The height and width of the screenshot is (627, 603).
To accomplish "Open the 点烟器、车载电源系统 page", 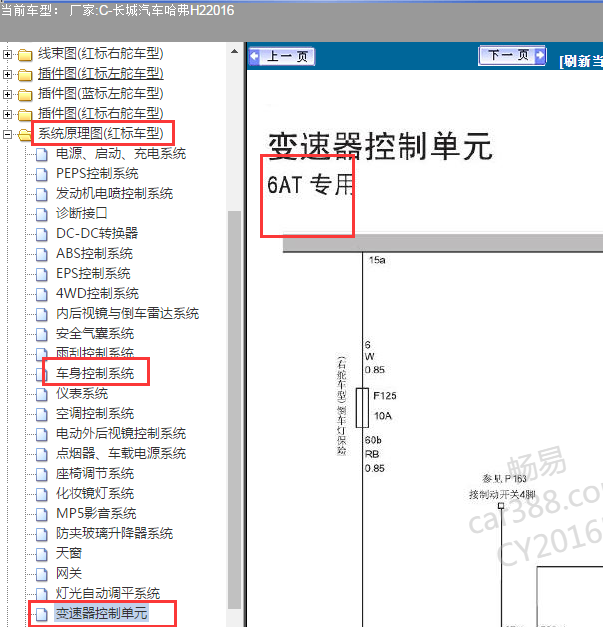I will tap(121, 453).
